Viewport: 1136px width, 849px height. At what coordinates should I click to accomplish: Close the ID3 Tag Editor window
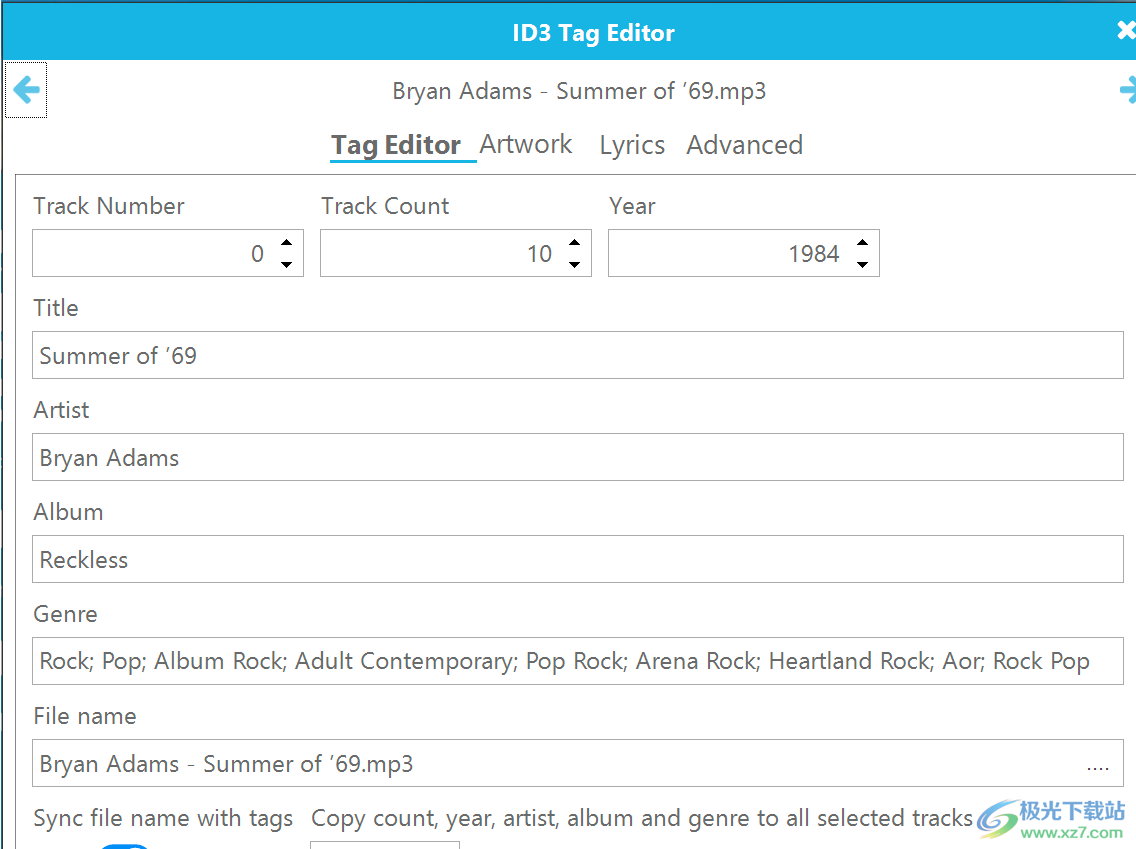point(1126,30)
